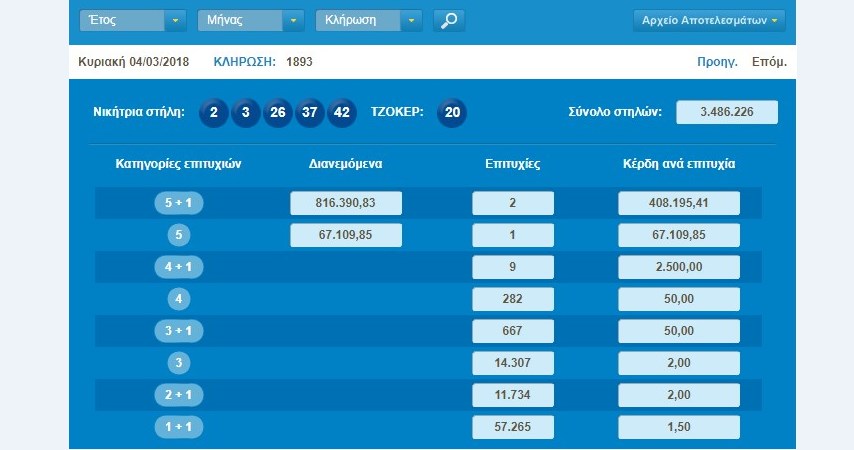854x450 pixels.
Task: Select winners count 667
Action: coord(513,331)
